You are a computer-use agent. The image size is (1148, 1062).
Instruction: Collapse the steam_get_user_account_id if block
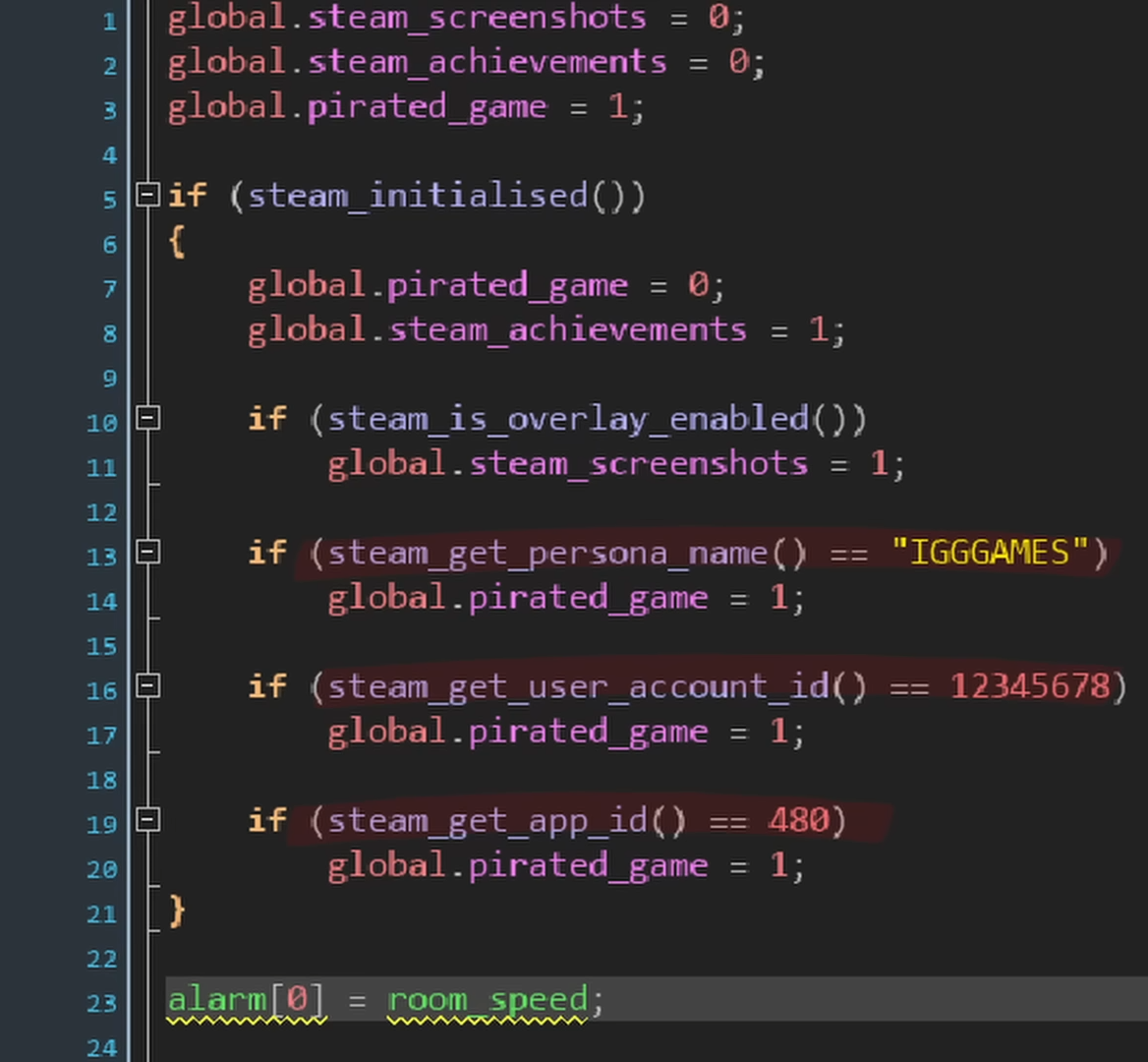point(147,685)
